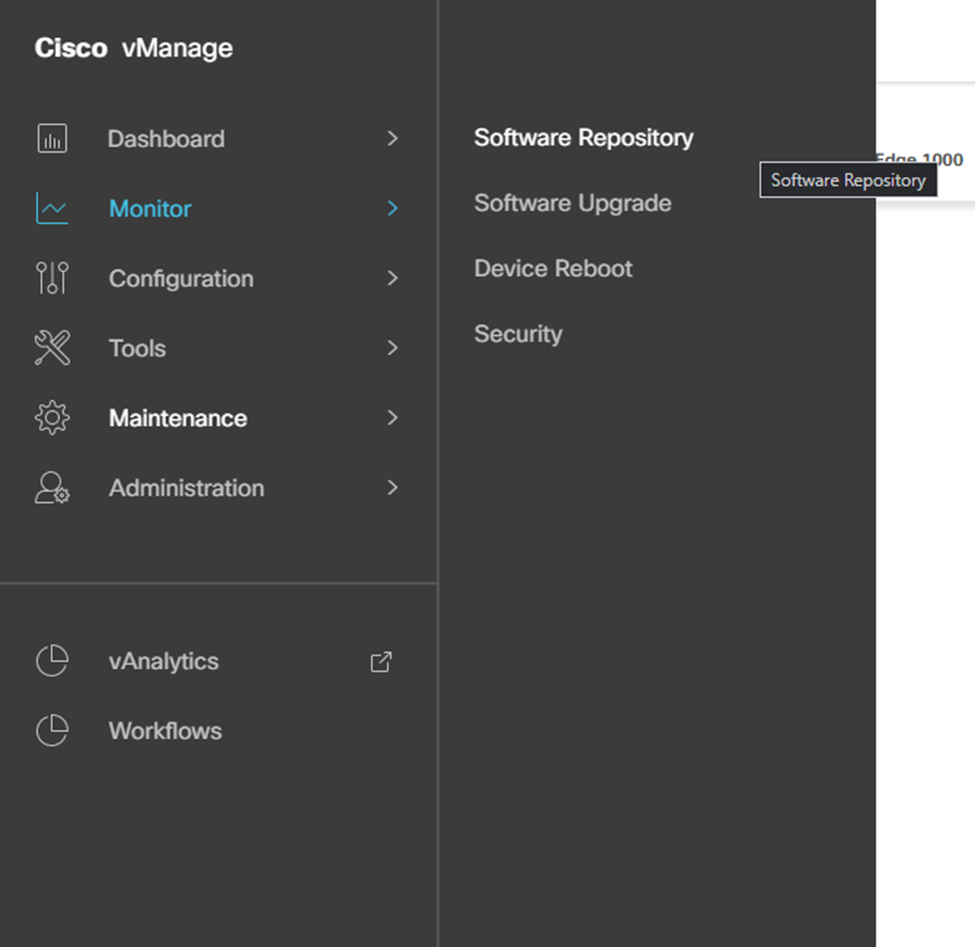Viewport: 975px width, 947px height.
Task: Click the Tools crossed-wrench icon
Action: click(50, 348)
